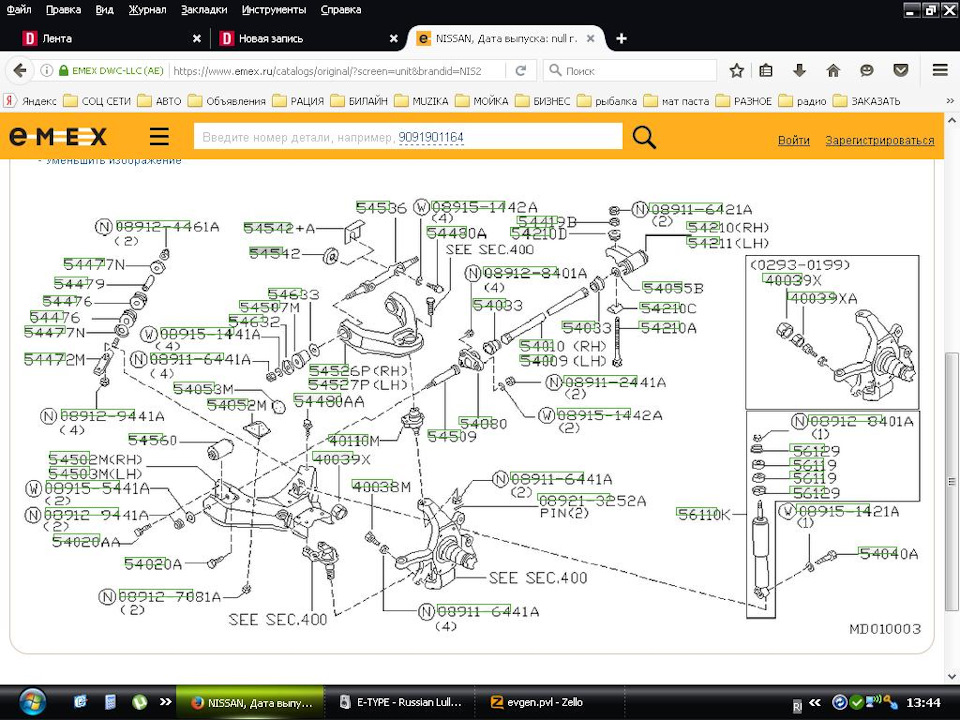This screenshot has width=960, height=720.
Task: Close the Лента tab
Action: tap(197, 39)
